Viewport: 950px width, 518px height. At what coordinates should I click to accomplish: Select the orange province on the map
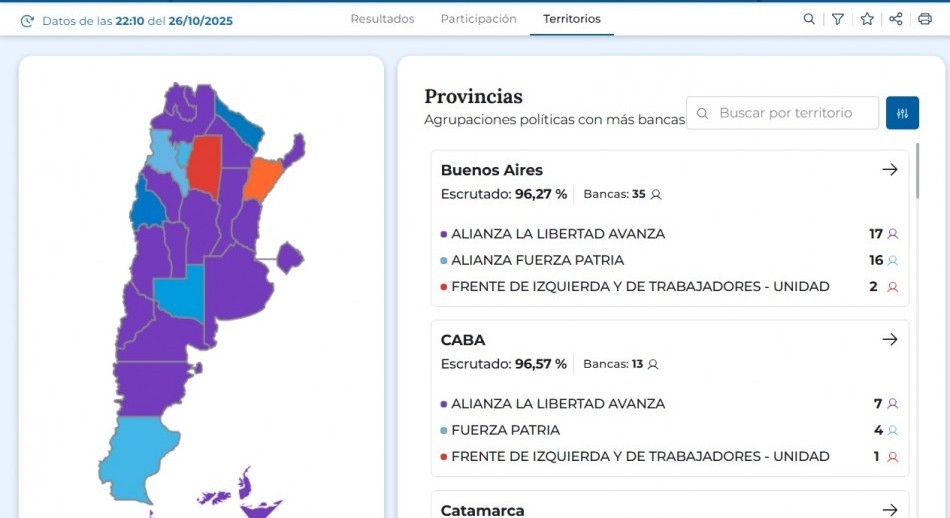pos(263,179)
